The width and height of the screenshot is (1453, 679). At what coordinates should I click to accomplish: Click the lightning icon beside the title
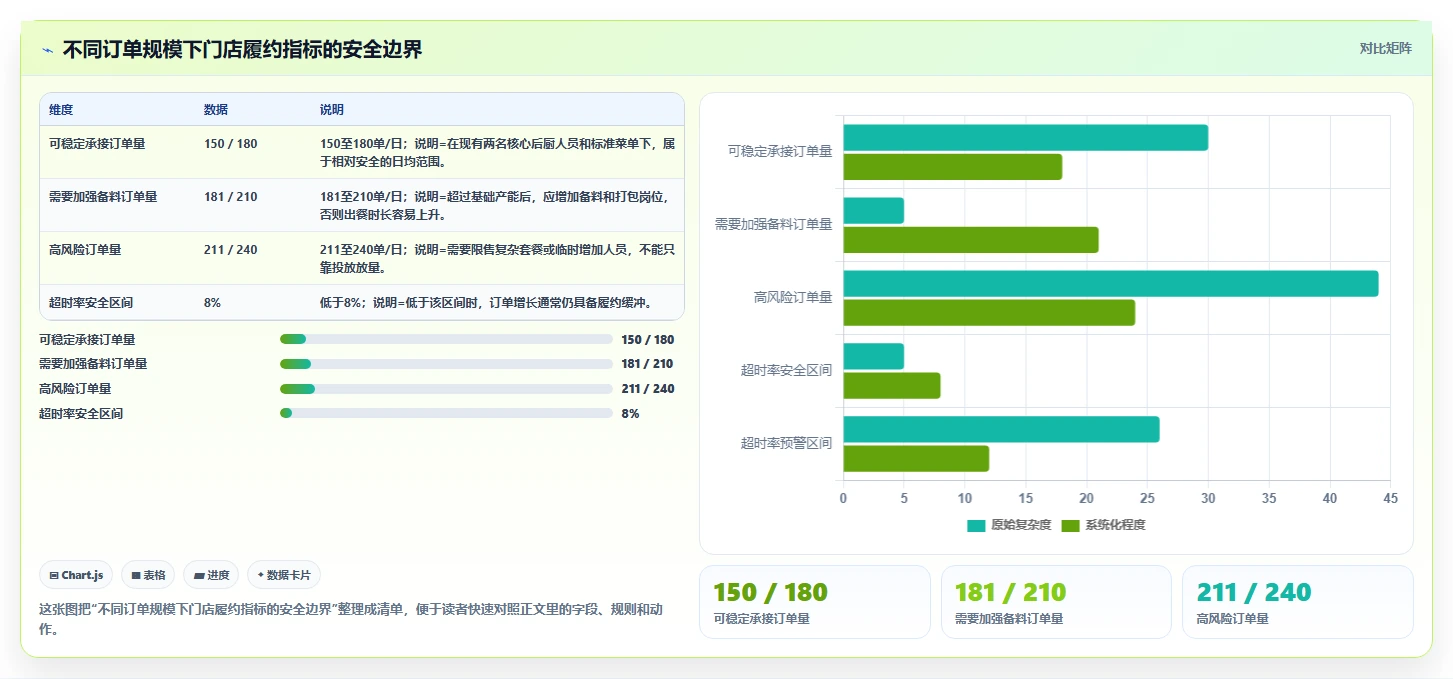point(47,50)
